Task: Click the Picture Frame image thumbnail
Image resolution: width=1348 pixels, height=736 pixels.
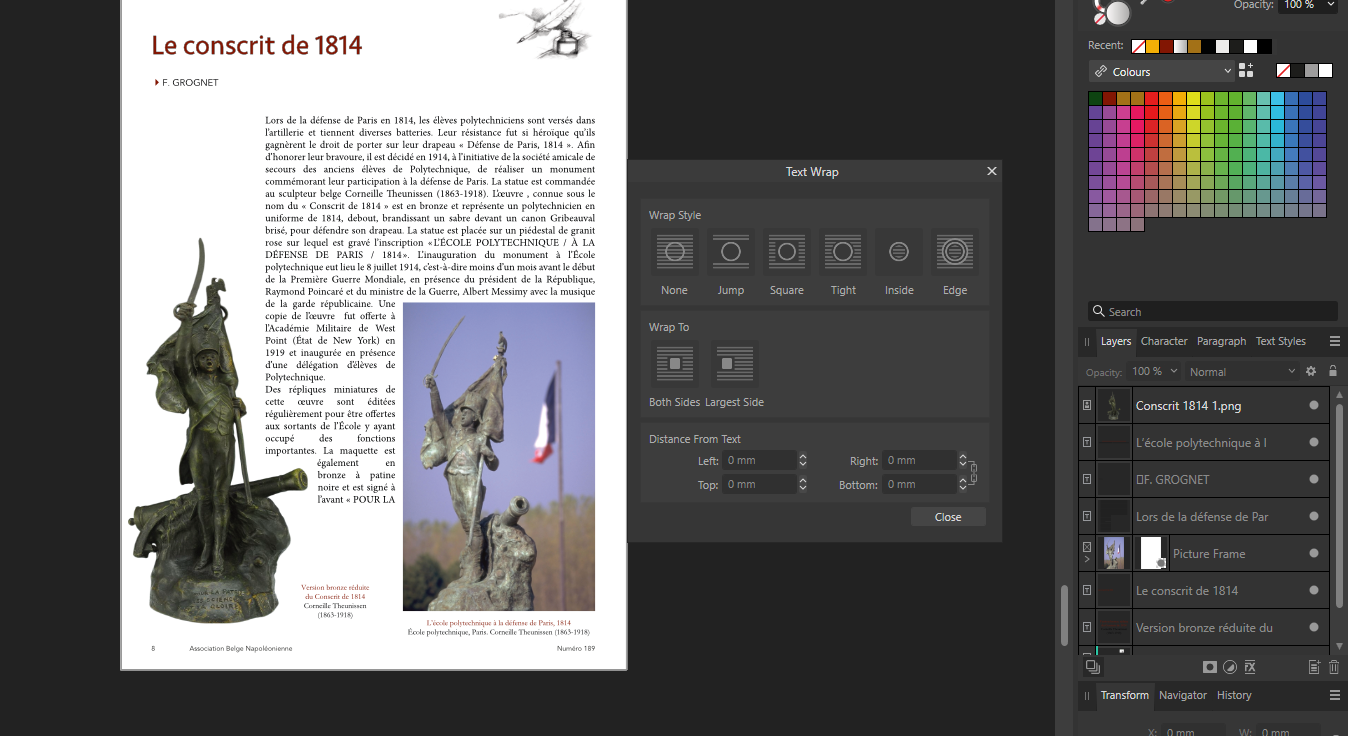Action: pos(1114,553)
